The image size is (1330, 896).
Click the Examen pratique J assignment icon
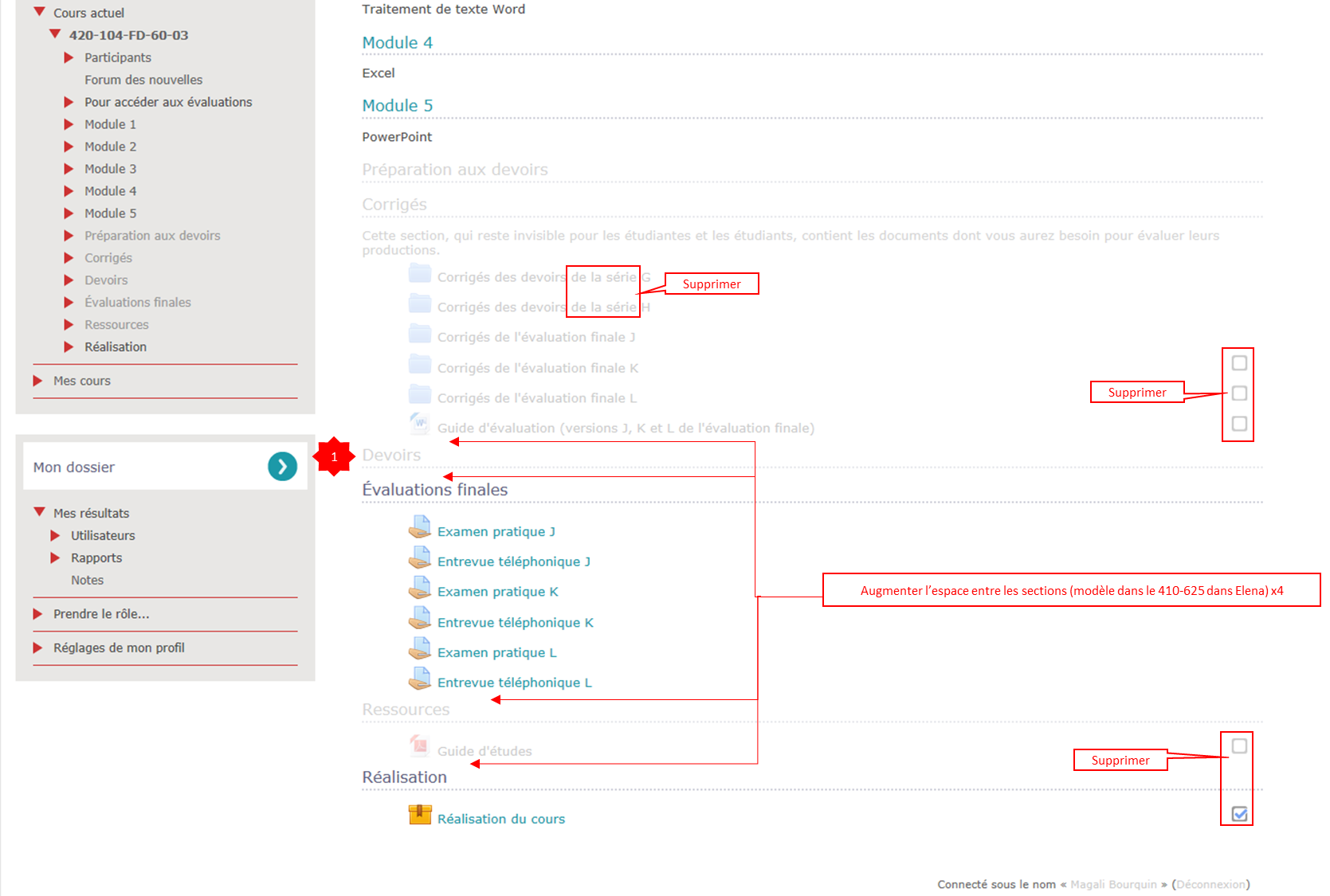coord(420,528)
